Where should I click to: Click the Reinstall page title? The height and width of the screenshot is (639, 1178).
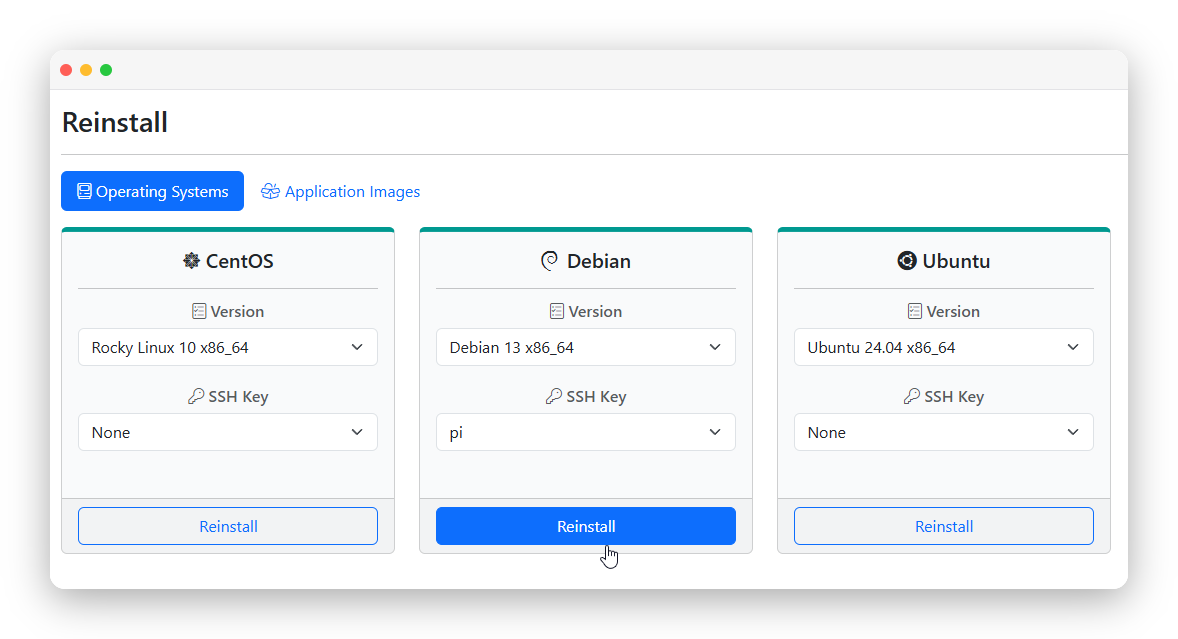(x=115, y=122)
